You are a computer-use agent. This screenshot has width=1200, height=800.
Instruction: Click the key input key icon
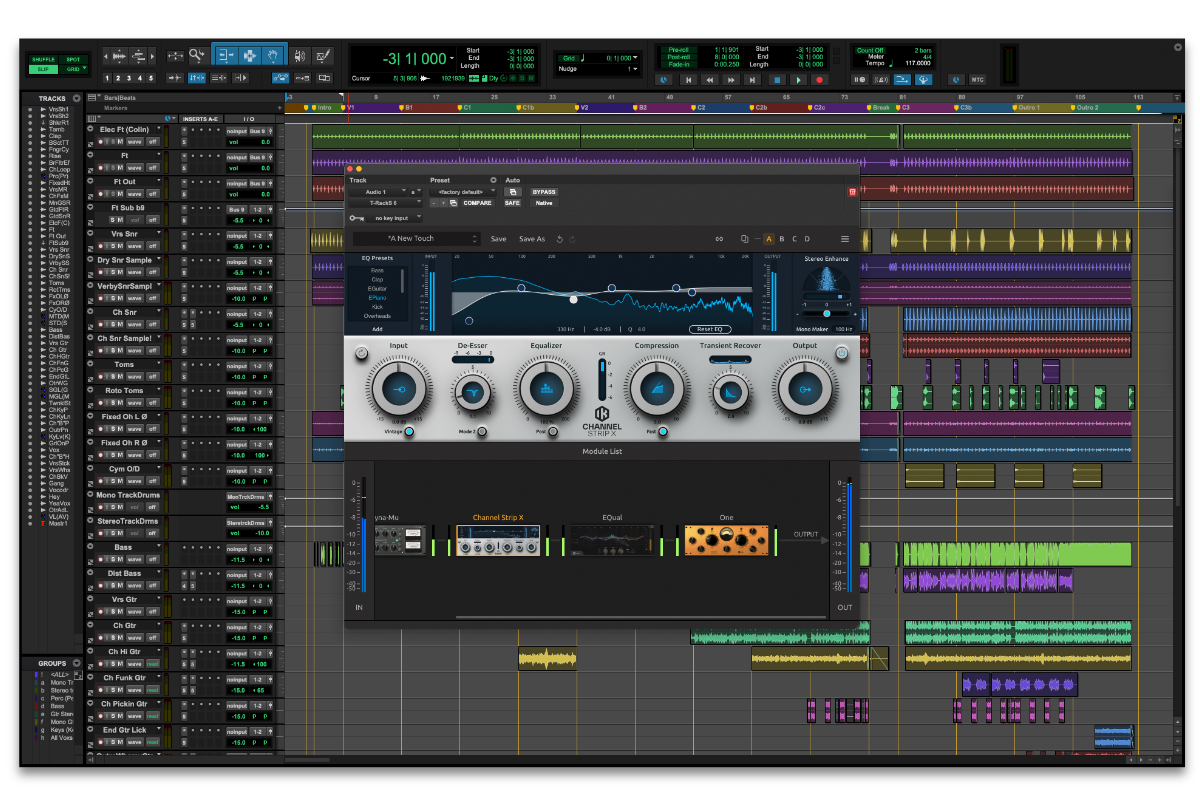356,217
